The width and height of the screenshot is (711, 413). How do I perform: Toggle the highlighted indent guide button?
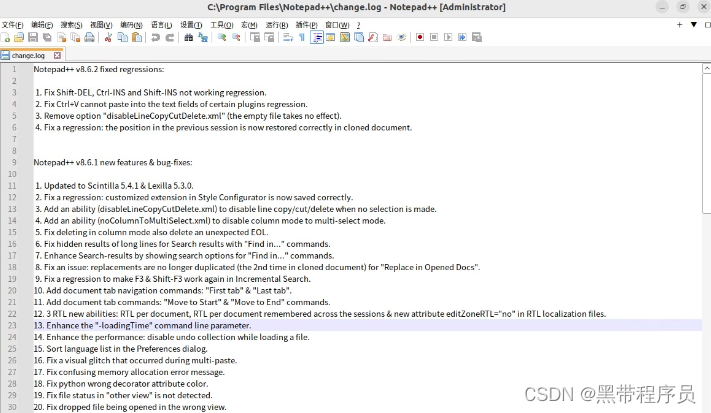[x=317, y=38]
